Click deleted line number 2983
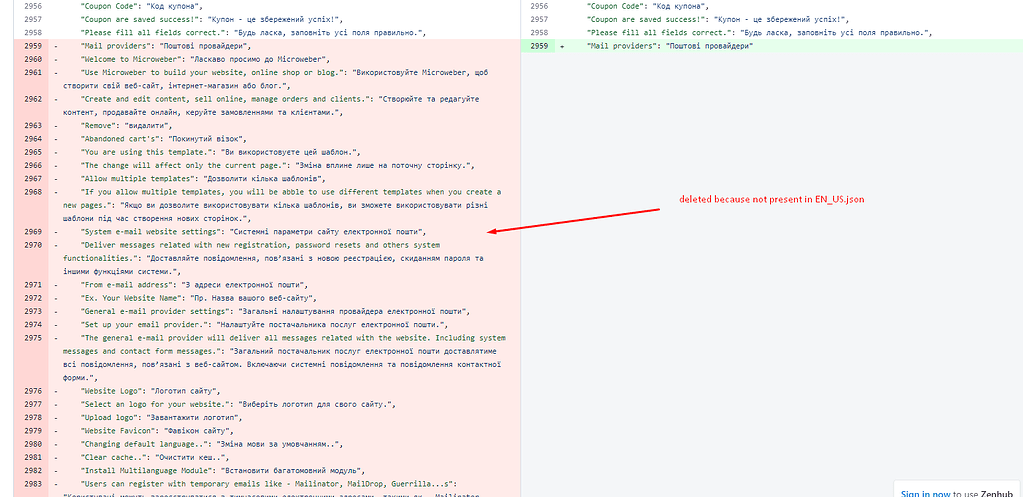The image size is (1023, 497). pos(32,482)
